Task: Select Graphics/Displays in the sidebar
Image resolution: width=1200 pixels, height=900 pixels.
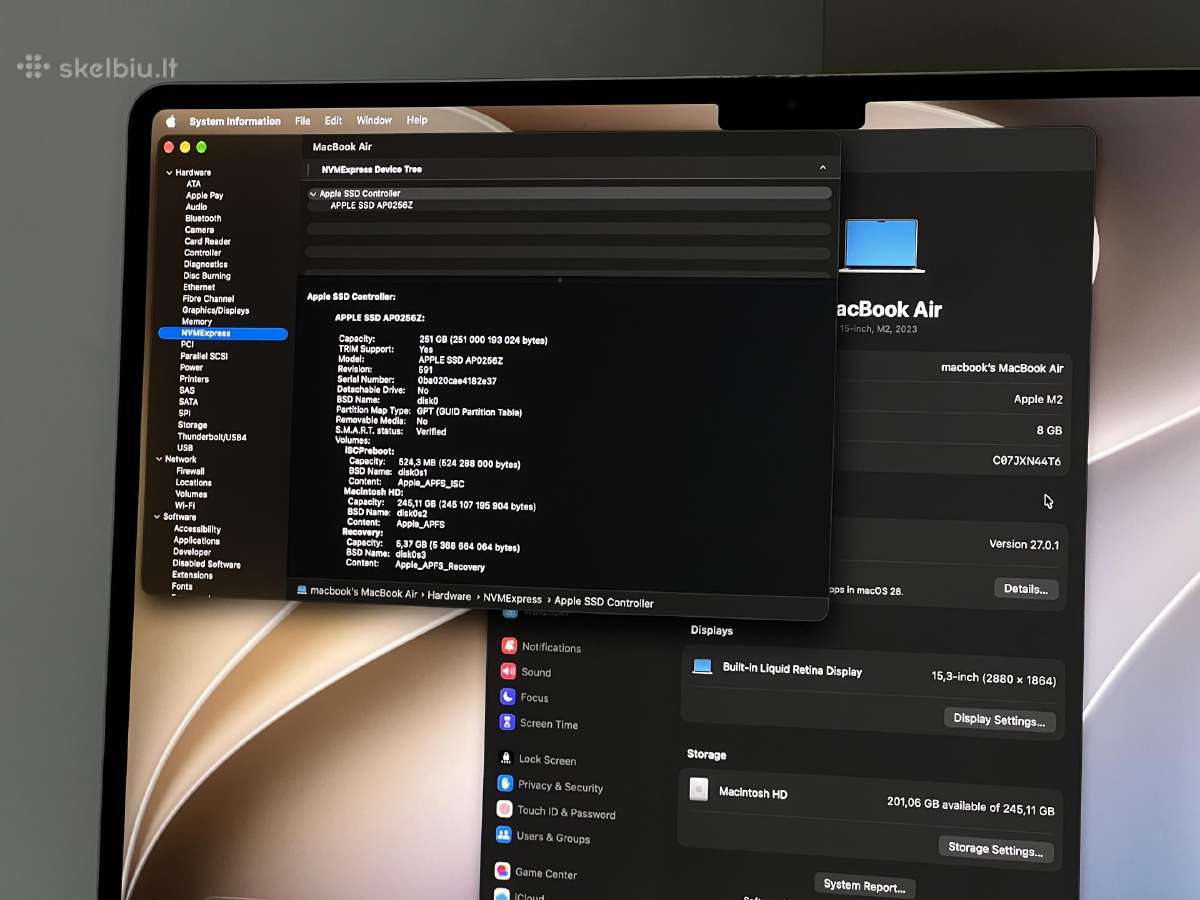Action: pyautogui.click(x=215, y=310)
